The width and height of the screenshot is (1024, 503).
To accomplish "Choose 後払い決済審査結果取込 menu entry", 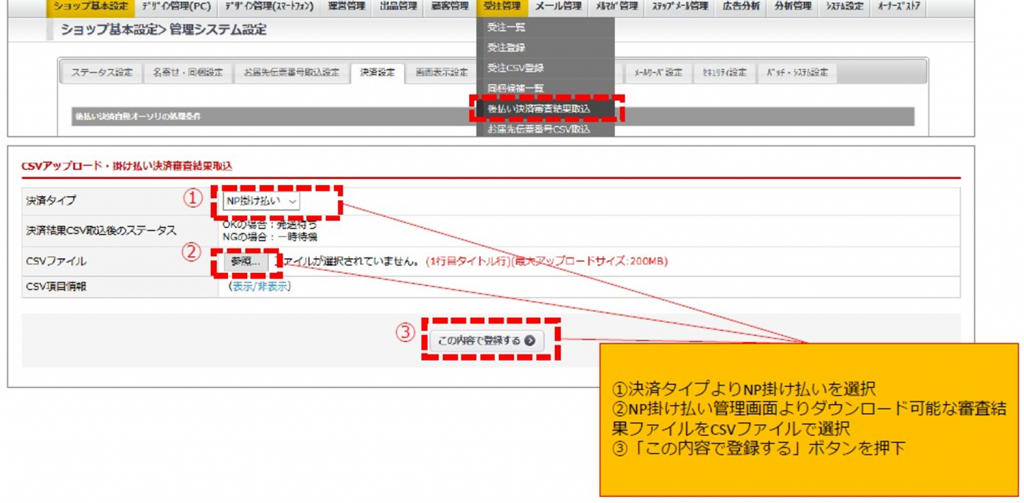I will (x=545, y=108).
